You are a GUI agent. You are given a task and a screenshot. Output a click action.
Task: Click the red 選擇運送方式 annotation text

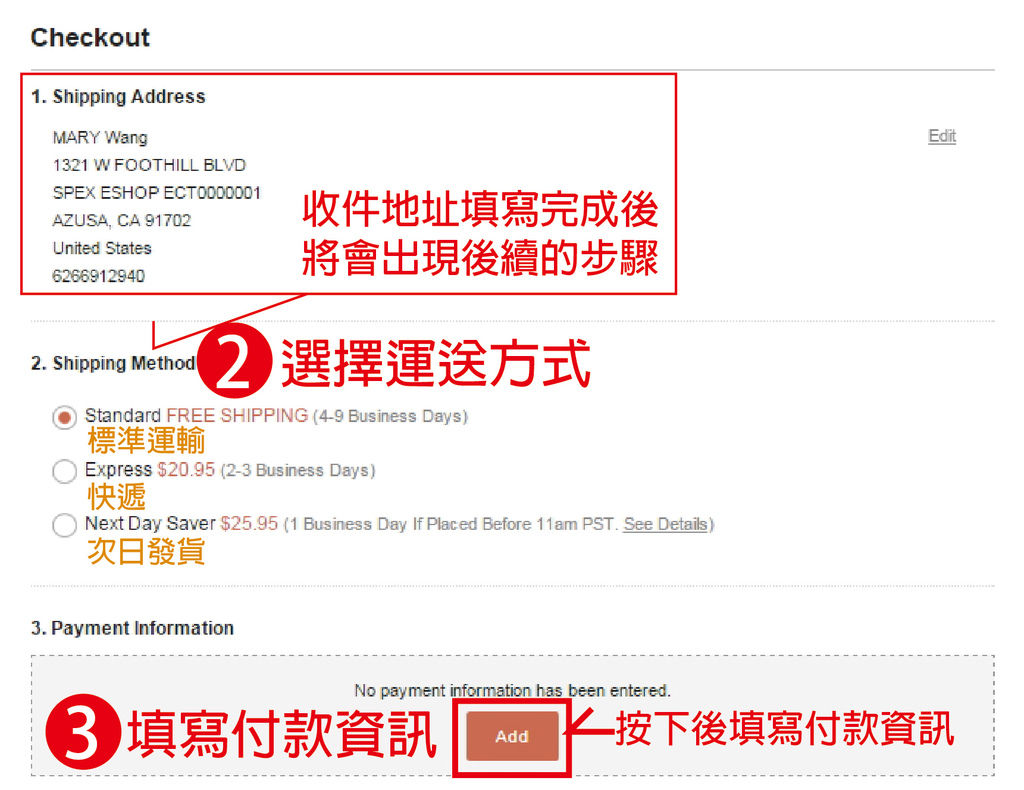point(436,362)
